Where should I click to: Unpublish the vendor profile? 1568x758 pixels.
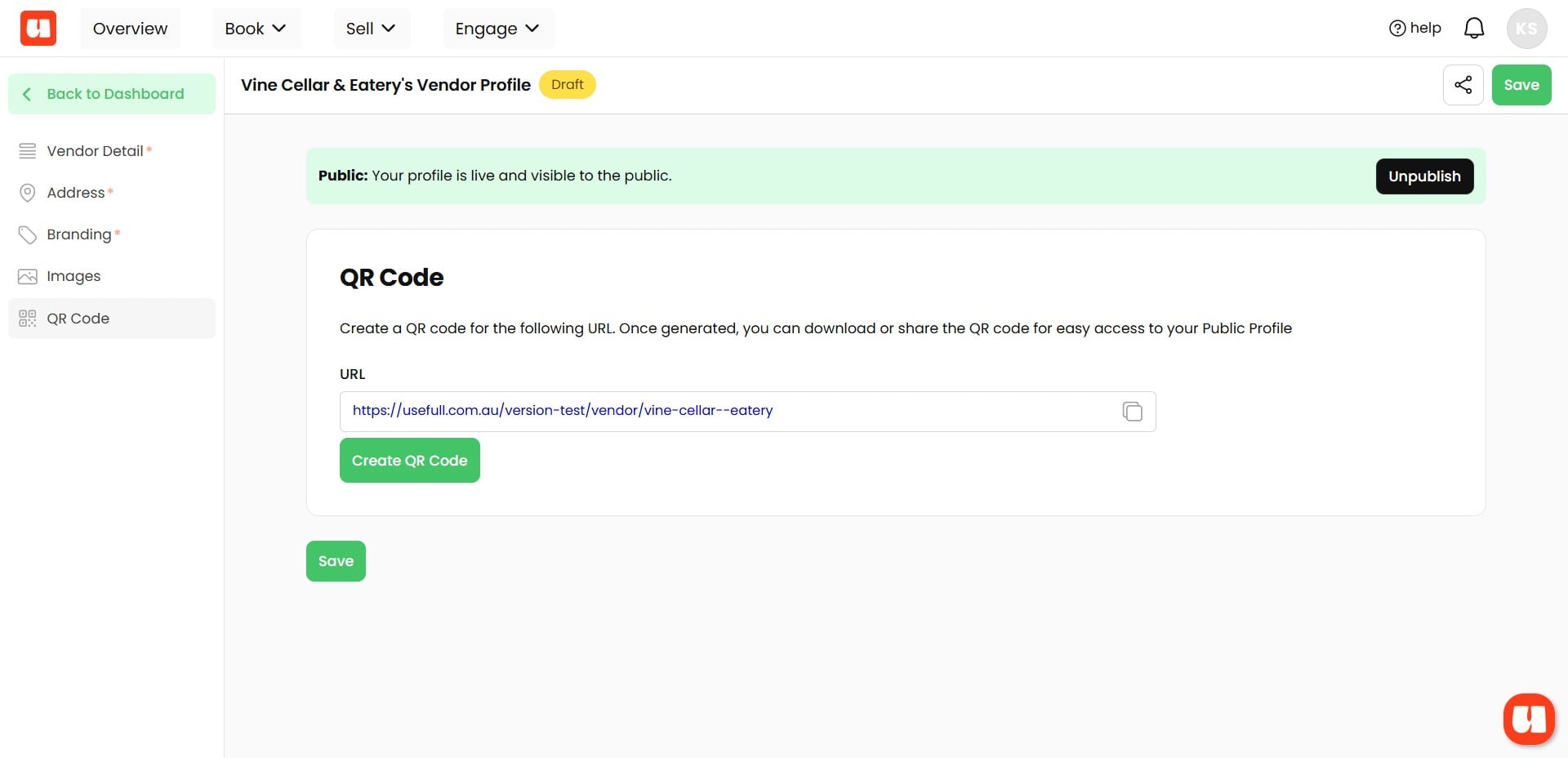tap(1423, 176)
